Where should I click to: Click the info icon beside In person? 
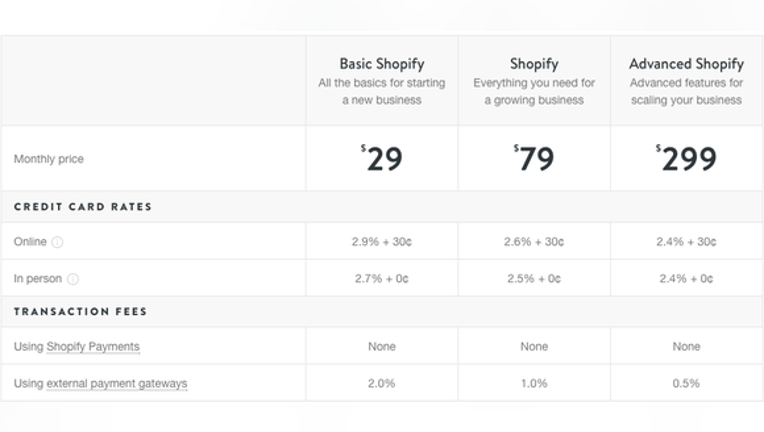tap(73, 279)
